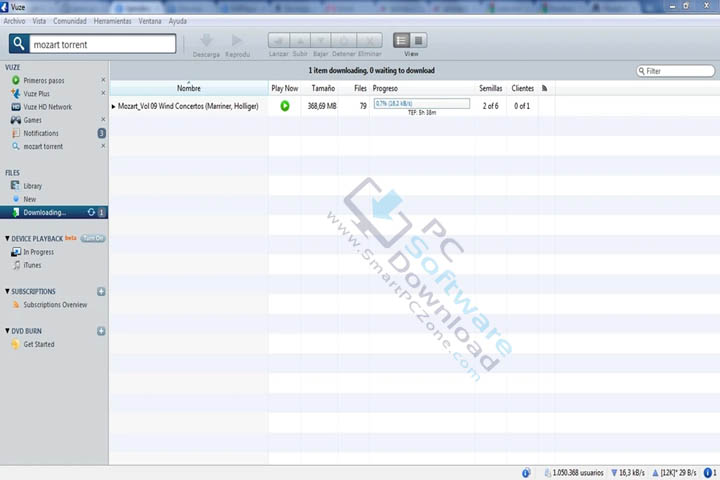Open the Library section

tap(33, 186)
